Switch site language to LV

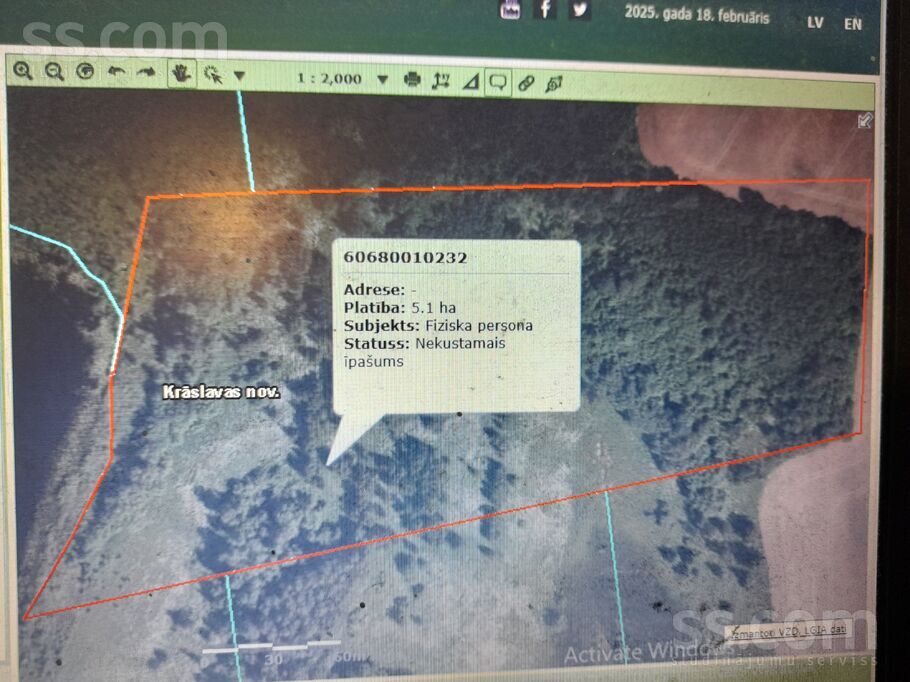(x=815, y=22)
